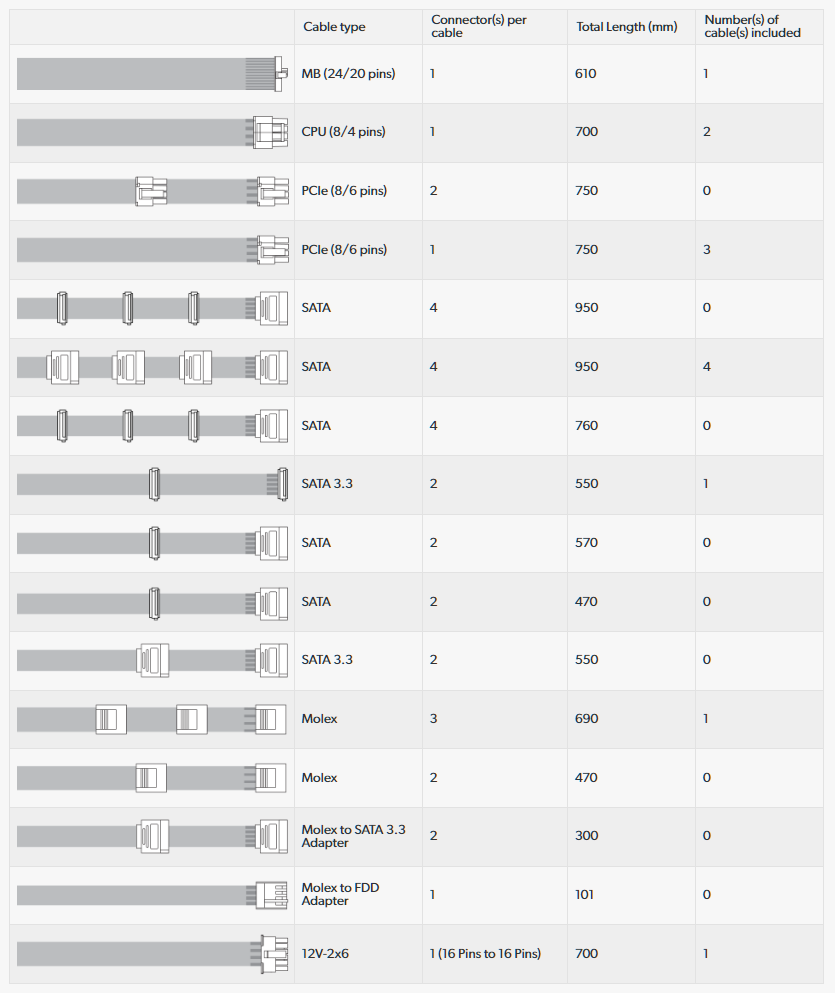Select the "Total Length (mm)" column header
Screen dimensions: 835x993
[626, 27]
